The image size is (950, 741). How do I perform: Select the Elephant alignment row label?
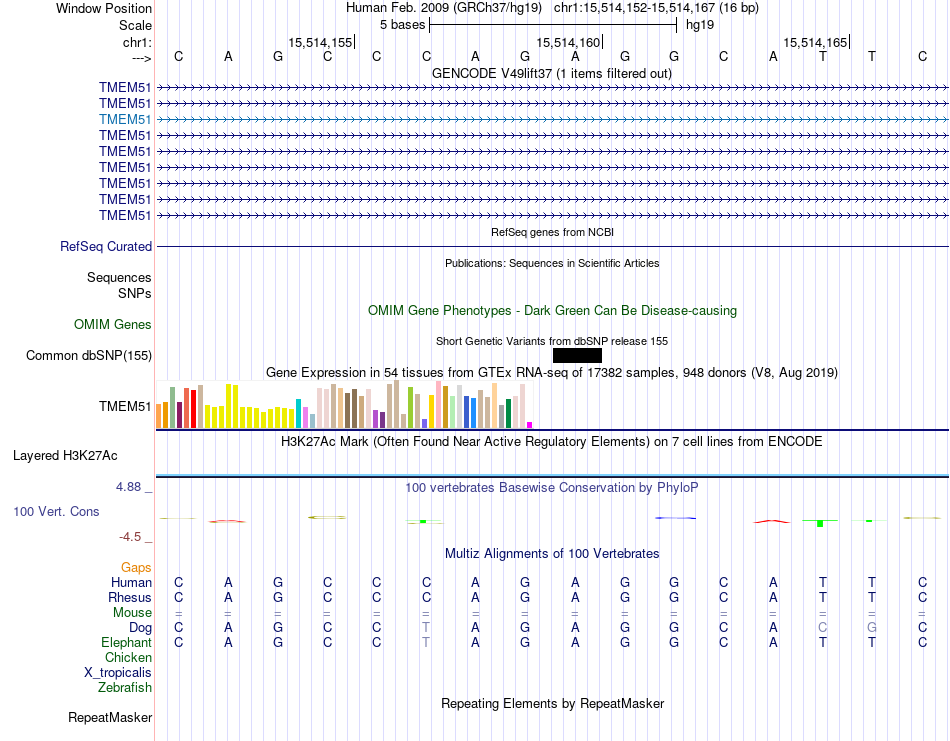click(126, 642)
